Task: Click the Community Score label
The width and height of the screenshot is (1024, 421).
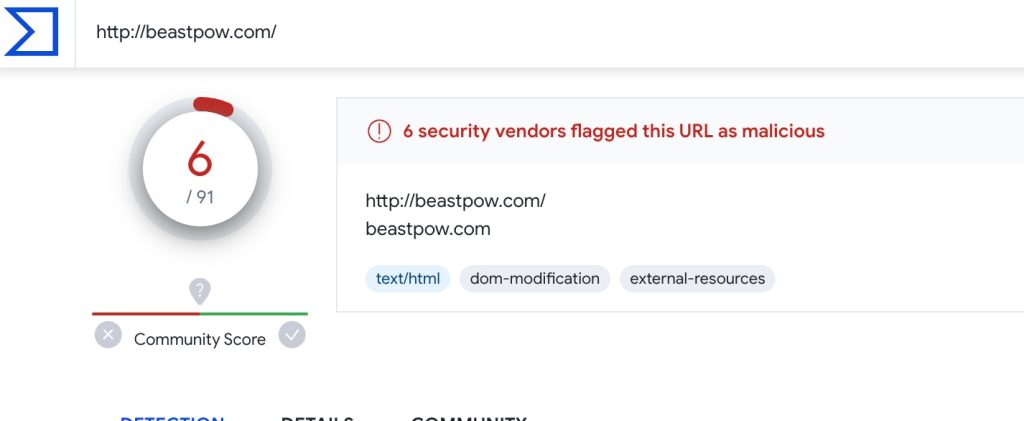Action: pyautogui.click(x=200, y=339)
